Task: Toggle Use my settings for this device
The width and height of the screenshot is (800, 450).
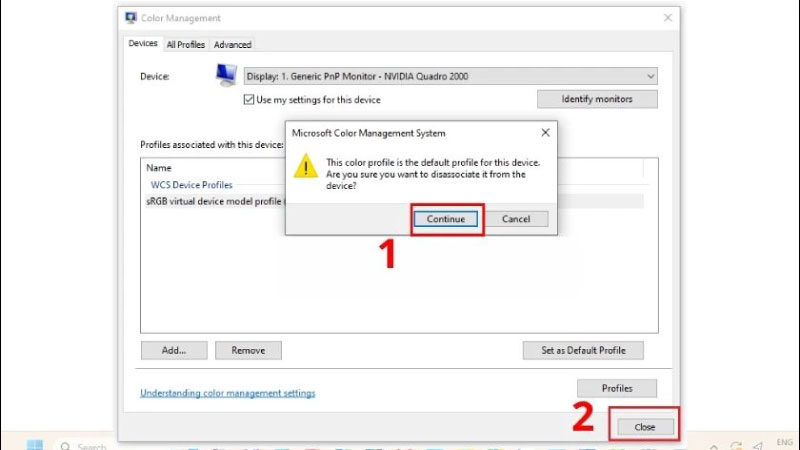Action: pos(249,100)
